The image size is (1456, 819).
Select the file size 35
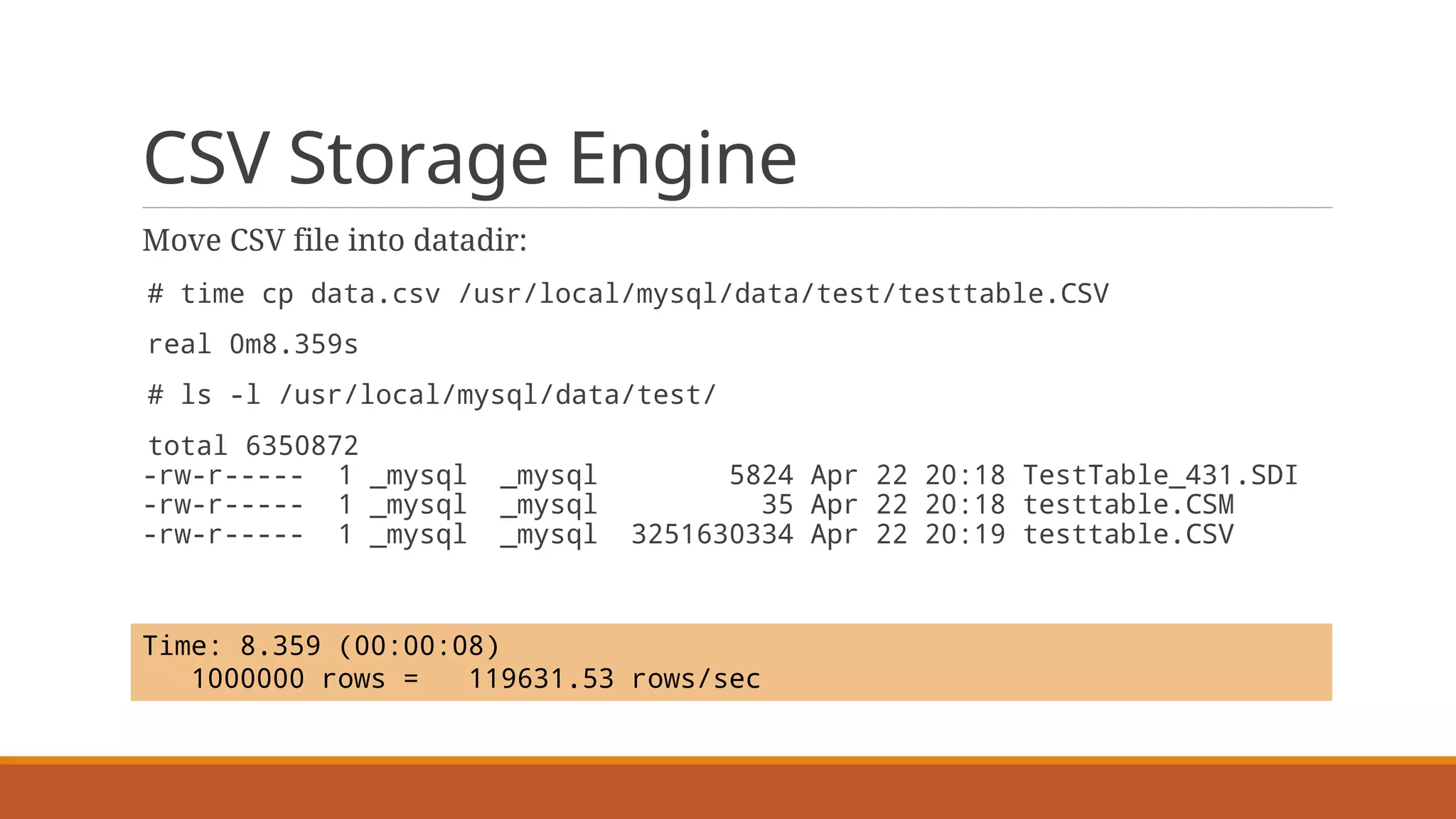(778, 505)
